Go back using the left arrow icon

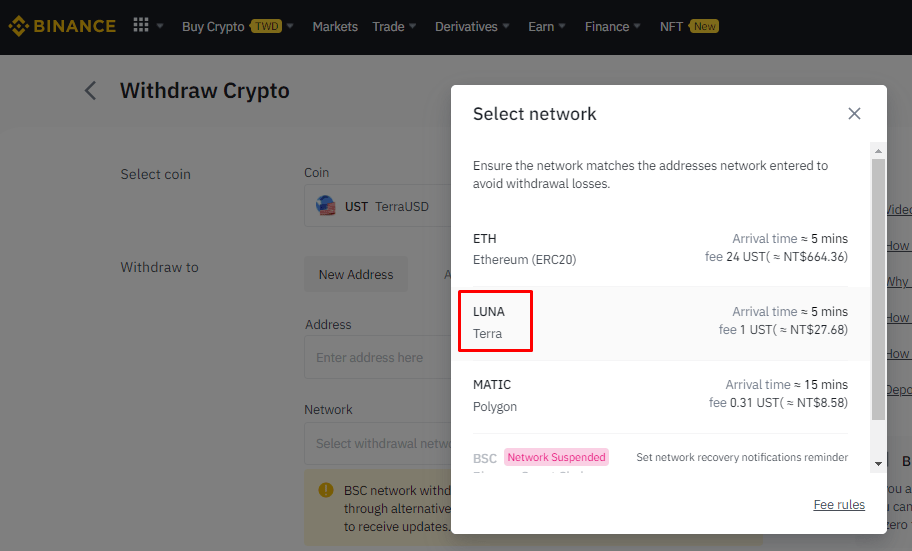[90, 91]
